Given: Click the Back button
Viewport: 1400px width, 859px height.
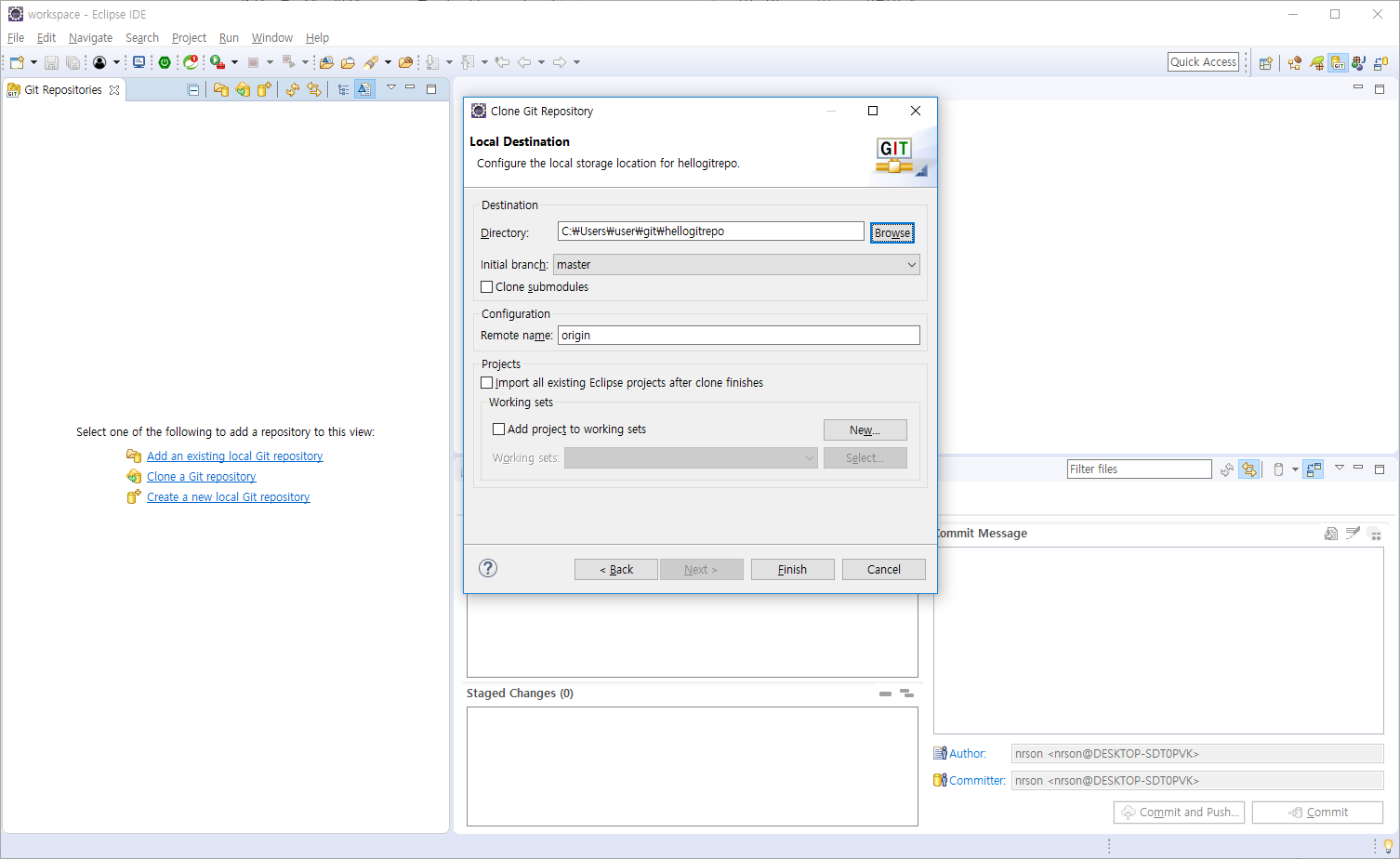Looking at the screenshot, I should [x=615, y=569].
